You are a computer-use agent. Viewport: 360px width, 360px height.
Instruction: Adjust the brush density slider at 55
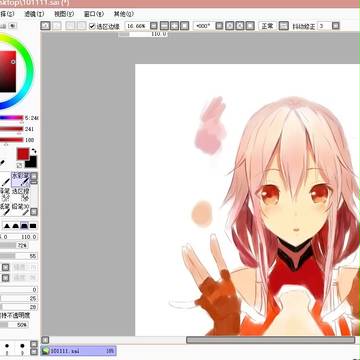(19, 256)
